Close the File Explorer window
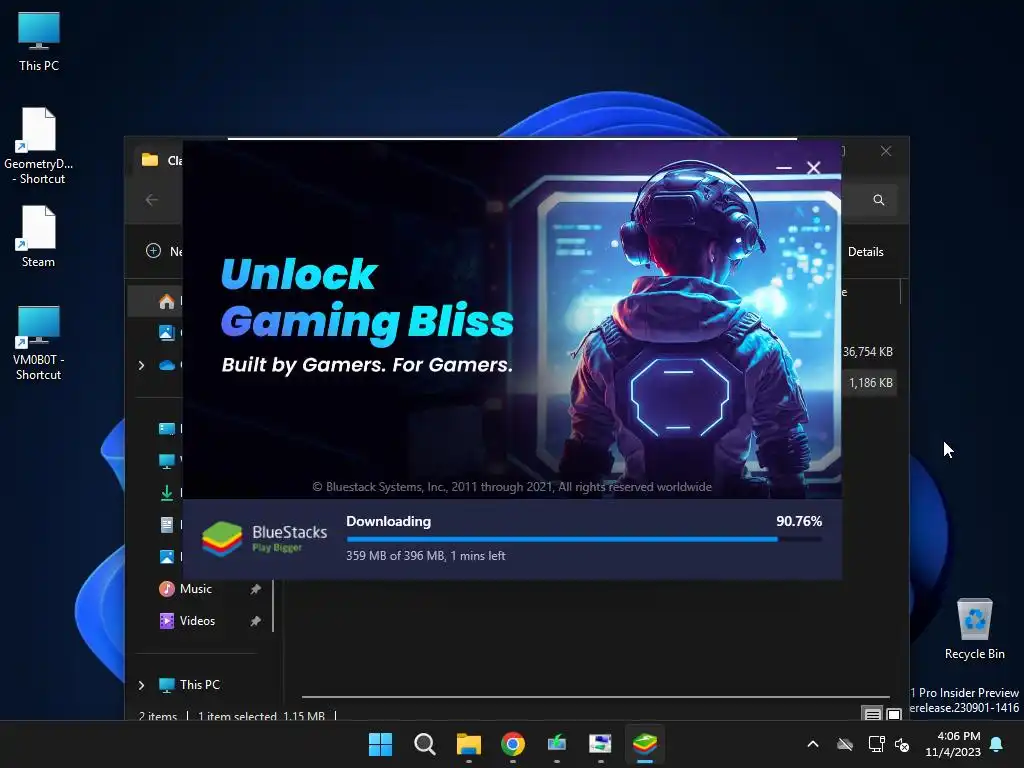 [x=886, y=151]
